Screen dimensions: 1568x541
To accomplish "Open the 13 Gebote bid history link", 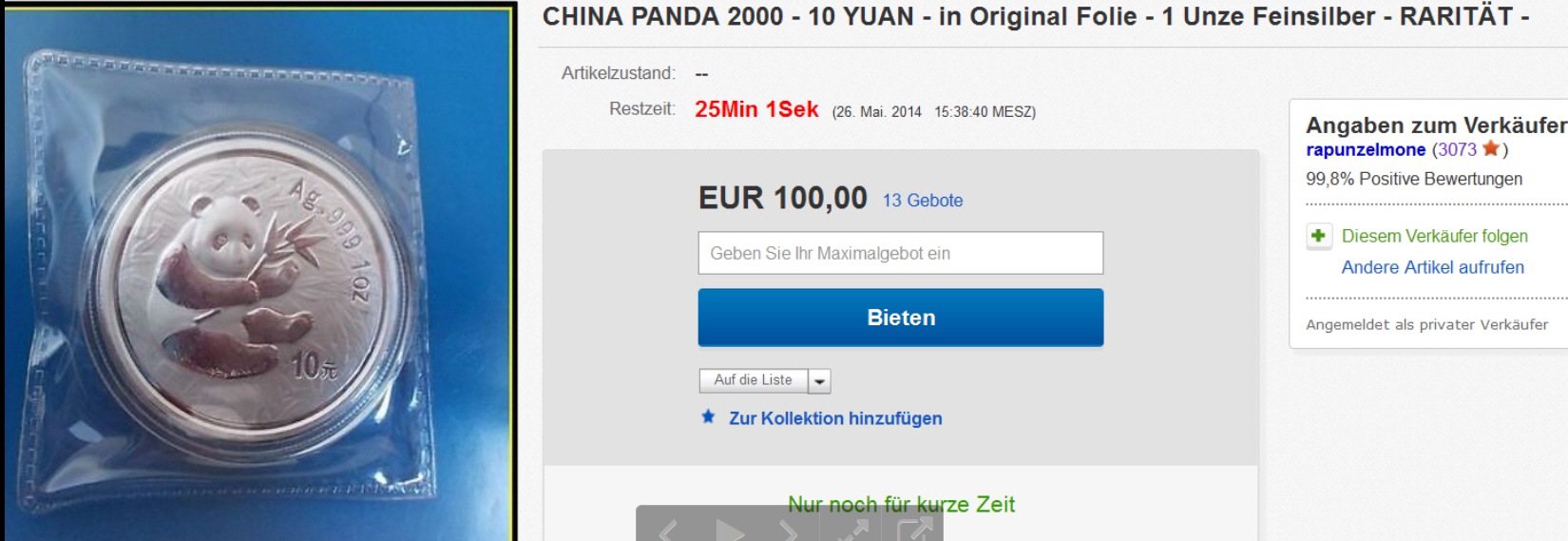I will click(922, 201).
